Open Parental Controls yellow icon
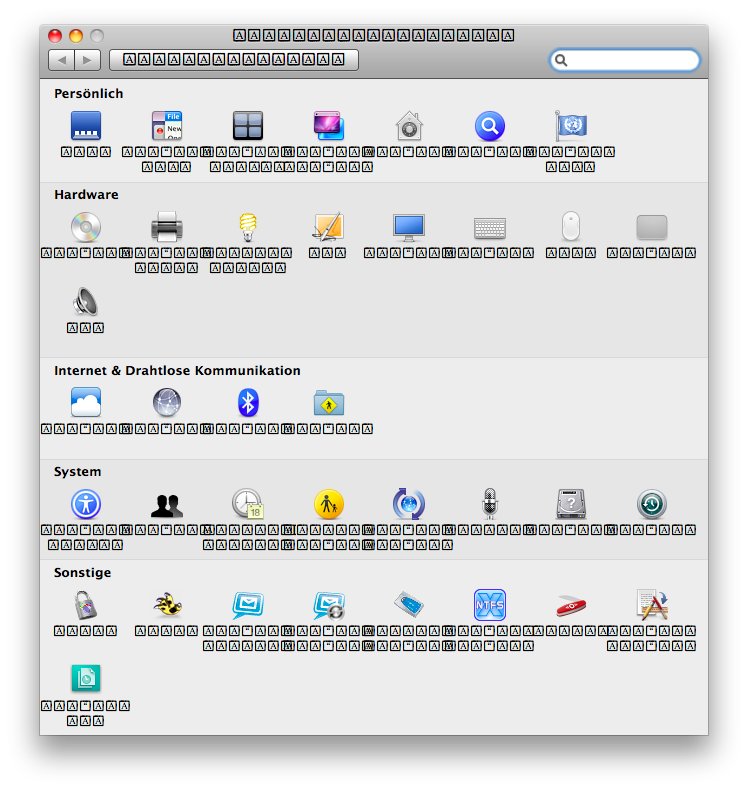This screenshot has width=748, height=790. click(x=329, y=504)
